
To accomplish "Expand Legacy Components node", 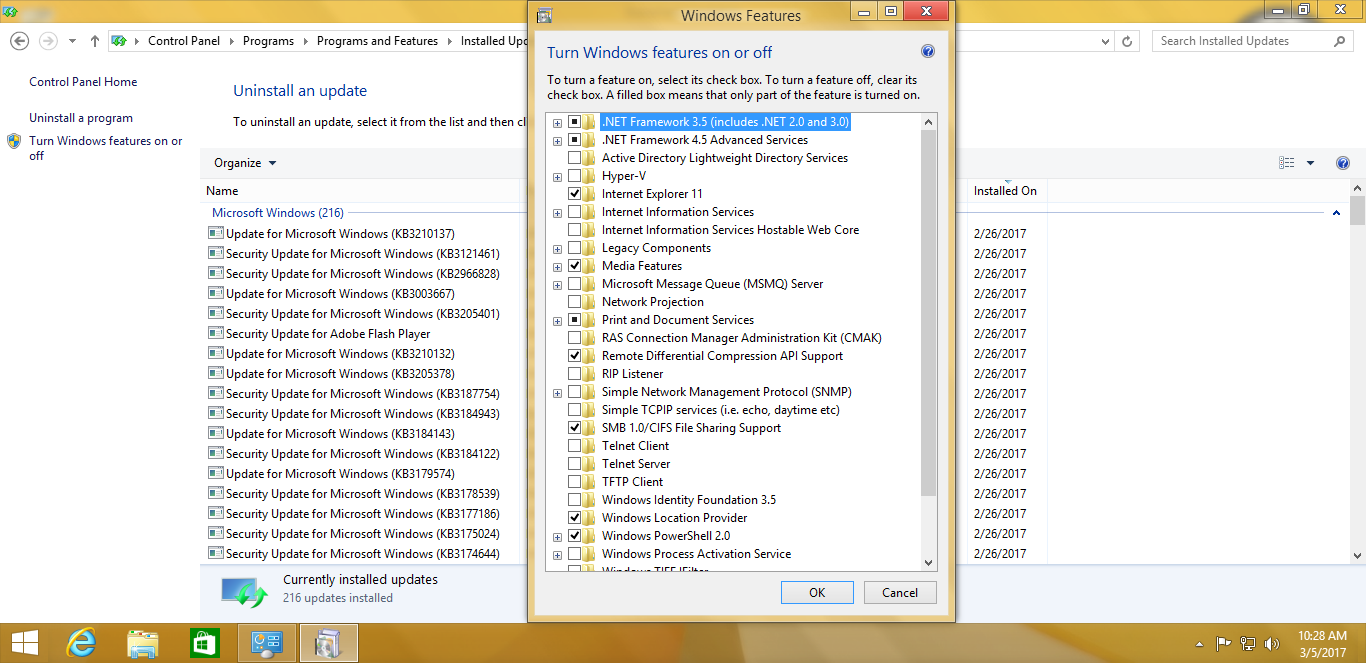I will coord(557,249).
